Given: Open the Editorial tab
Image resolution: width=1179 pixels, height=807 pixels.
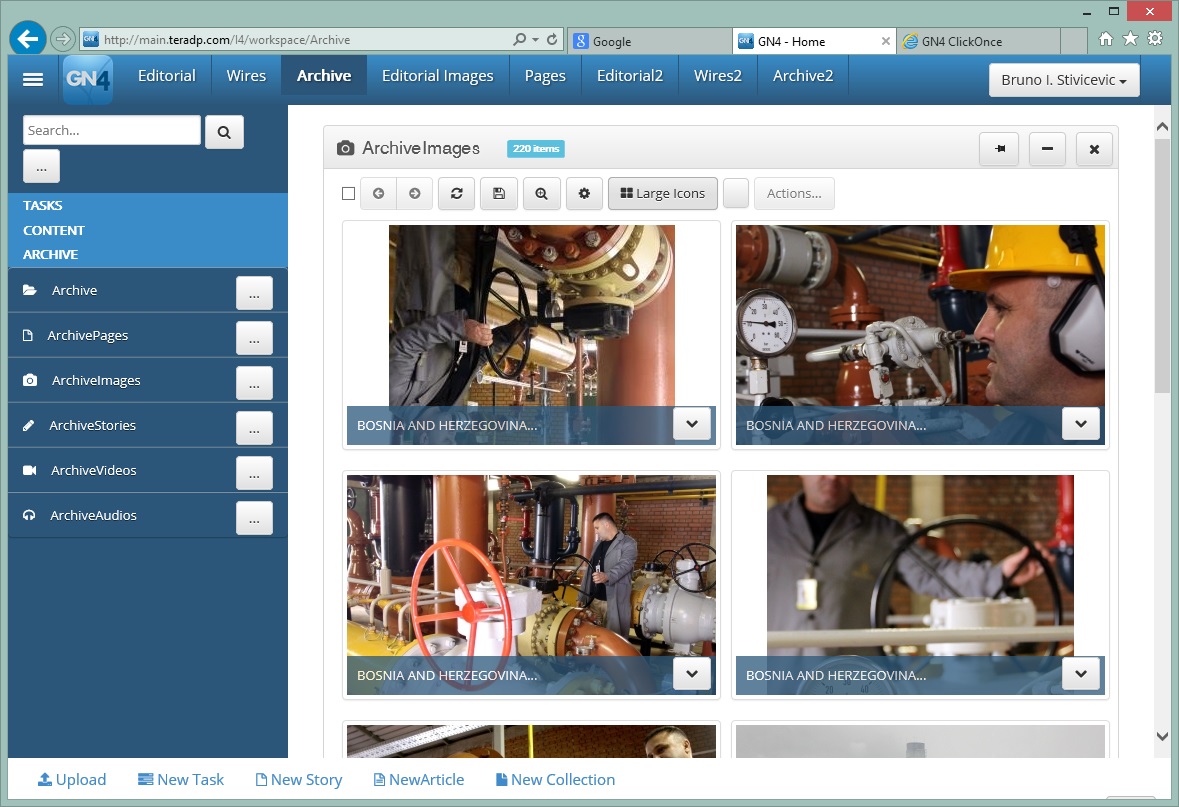Looking at the screenshot, I should pos(166,75).
